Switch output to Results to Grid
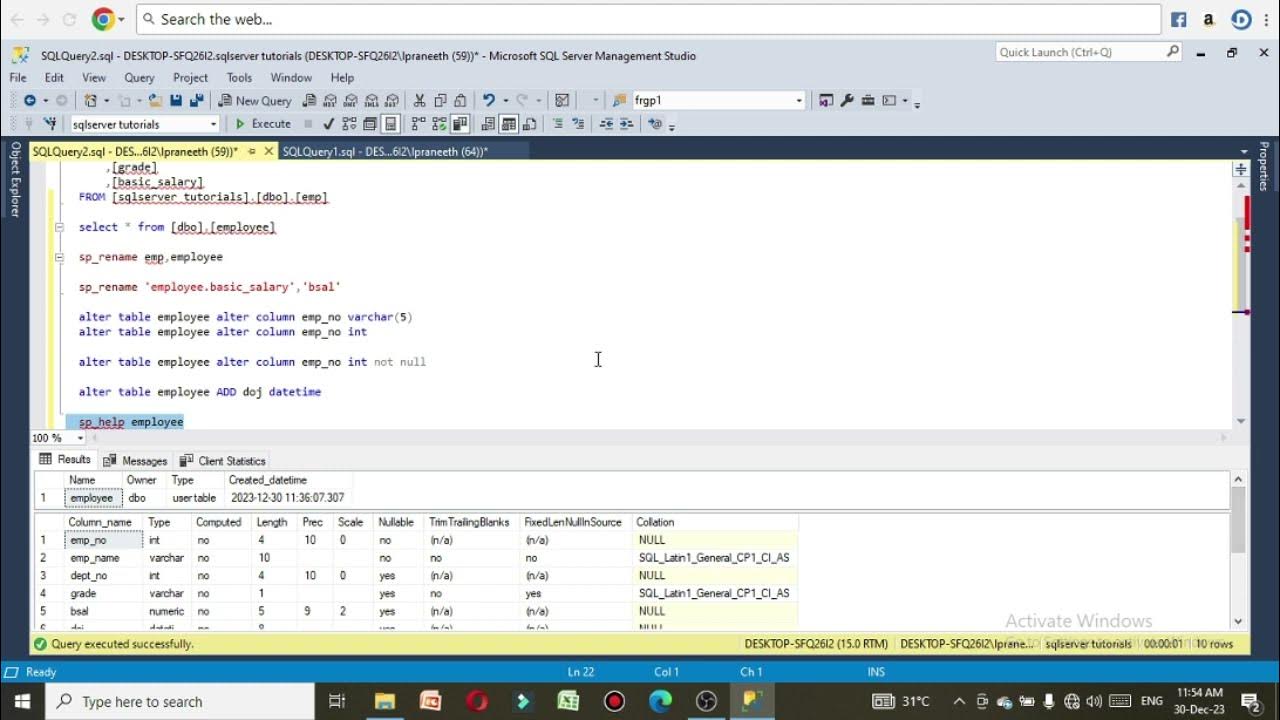 tap(508, 124)
